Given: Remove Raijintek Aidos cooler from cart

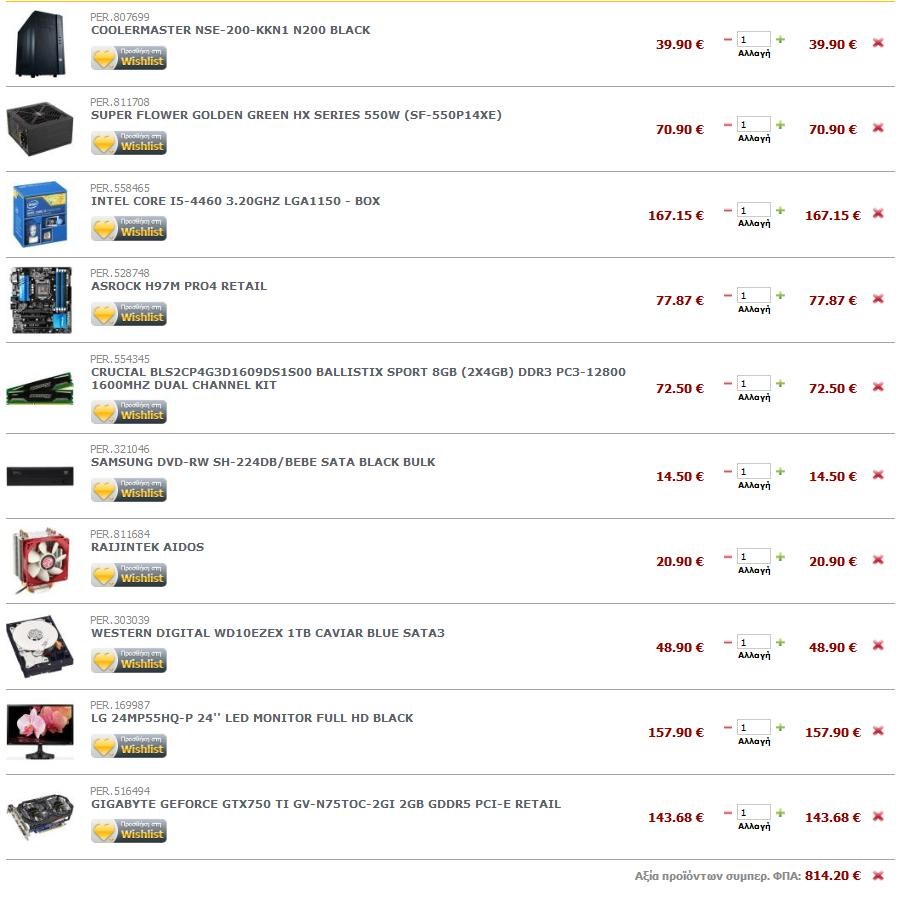Looking at the screenshot, I should tap(878, 560).
